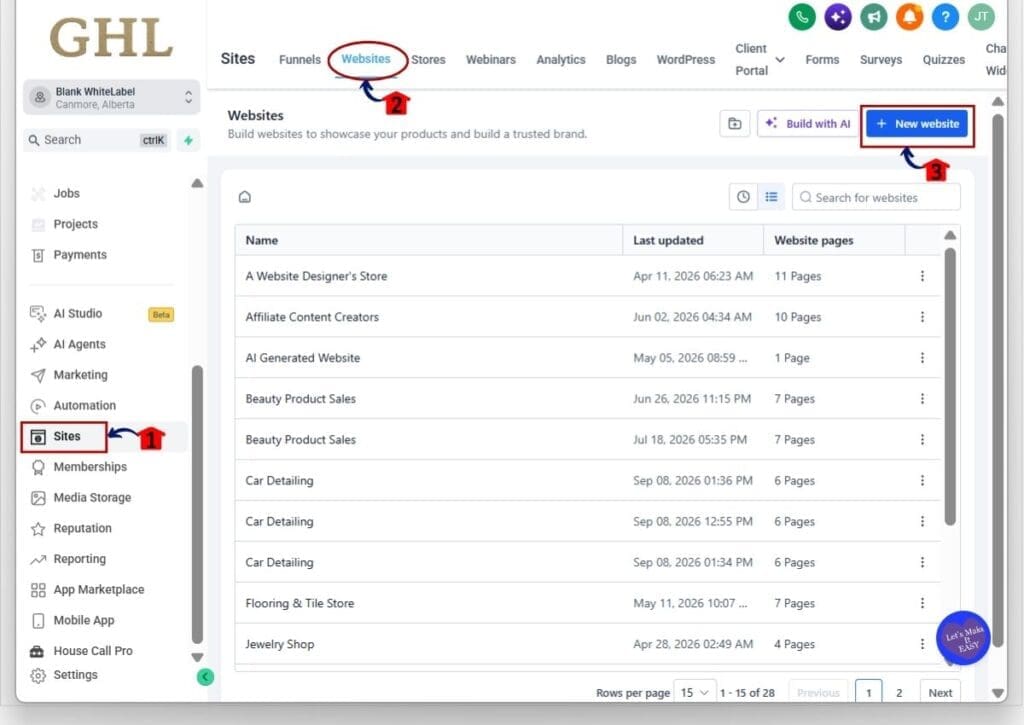Image resolution: width=1024 pixels, height=725 pixels.
Task: Open Reporting in sidebar
Action: coord(80,559)
